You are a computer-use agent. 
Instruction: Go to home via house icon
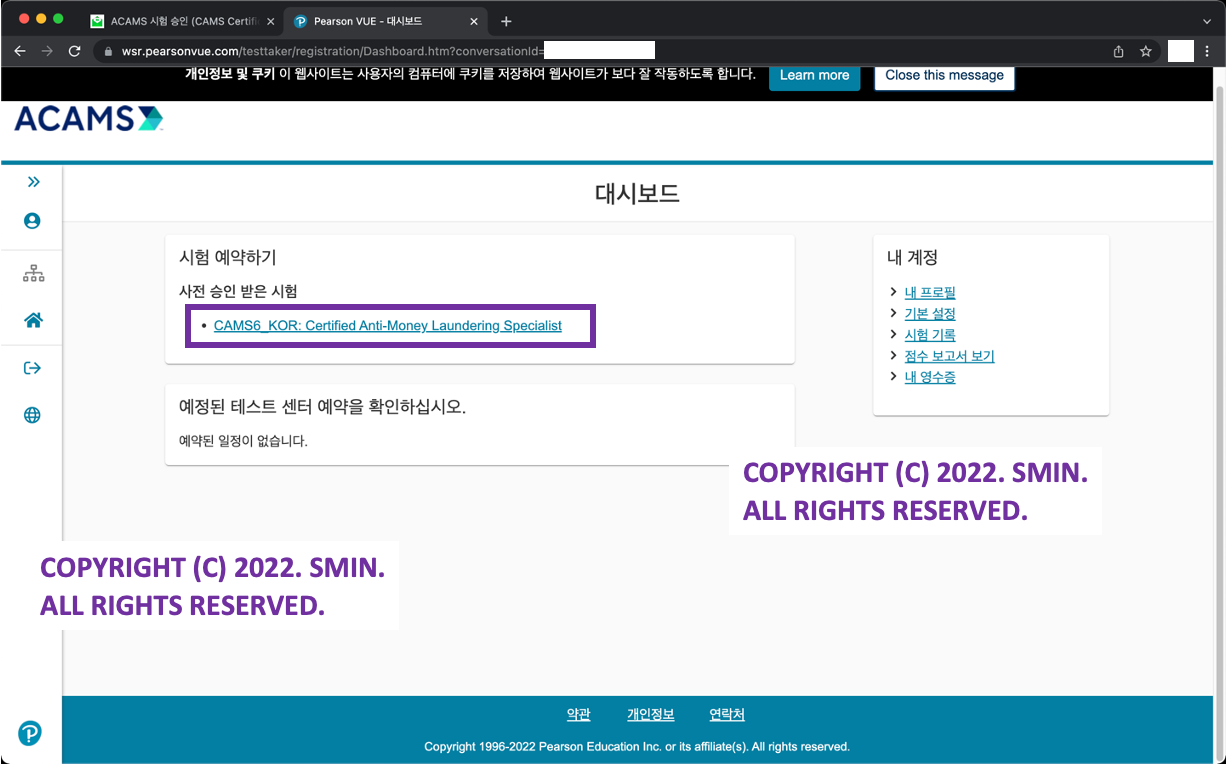tap(33, 321)
